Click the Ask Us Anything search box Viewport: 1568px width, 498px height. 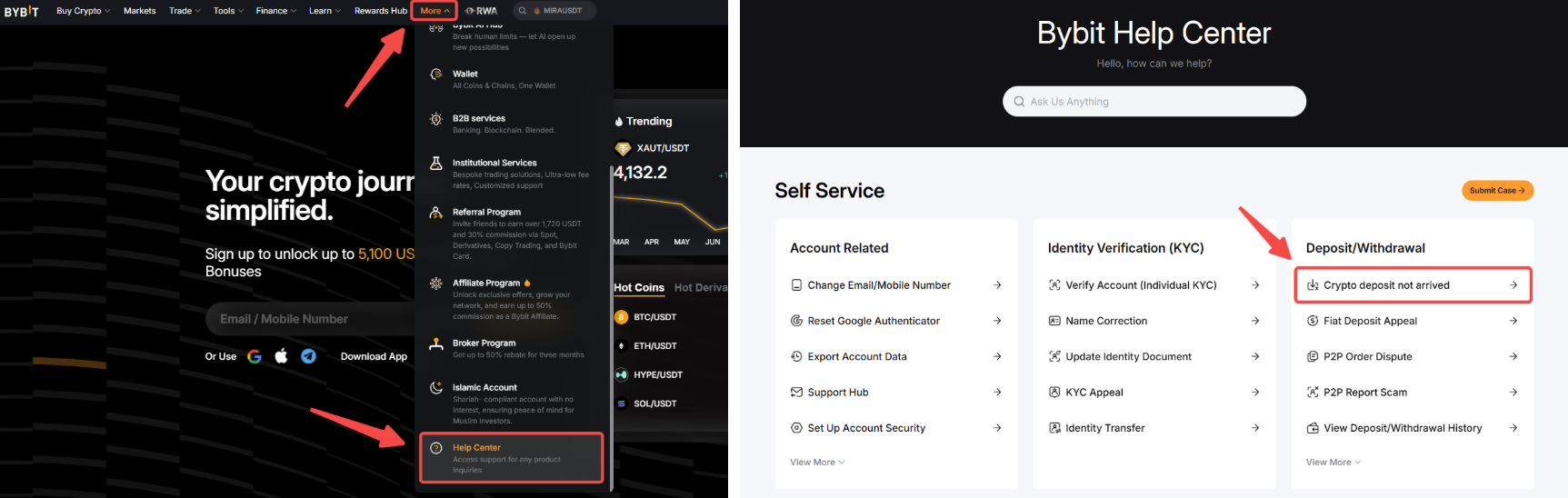(x=1154, y=102)
